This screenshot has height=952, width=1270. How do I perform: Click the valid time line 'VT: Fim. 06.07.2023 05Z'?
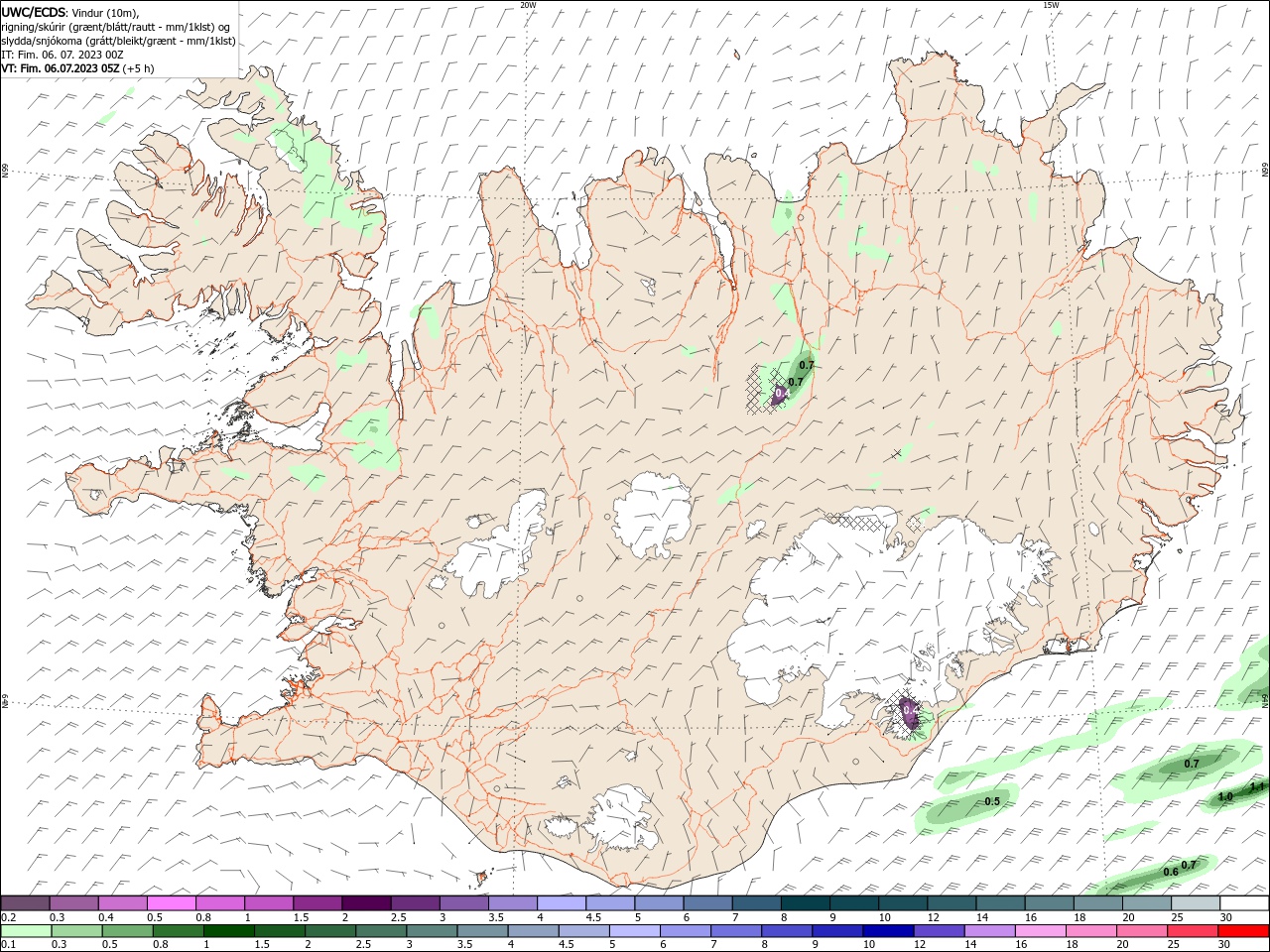[x=61, y=68]
